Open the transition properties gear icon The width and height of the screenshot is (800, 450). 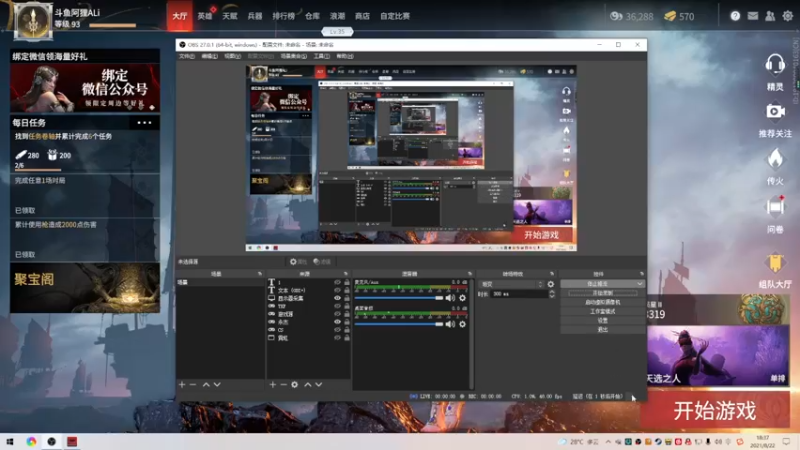(x=551, y=284)
